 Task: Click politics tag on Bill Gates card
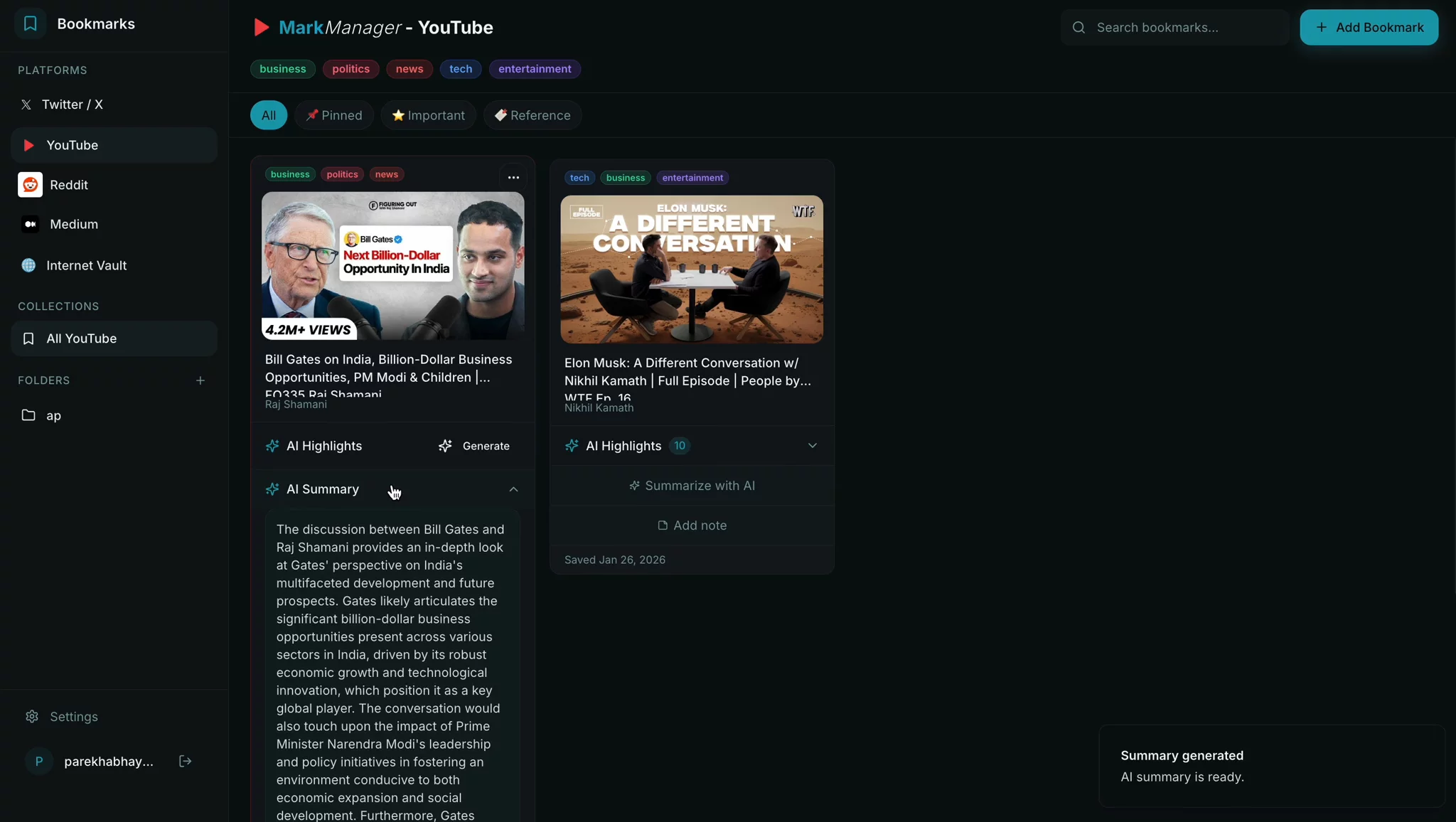point(342,174)
